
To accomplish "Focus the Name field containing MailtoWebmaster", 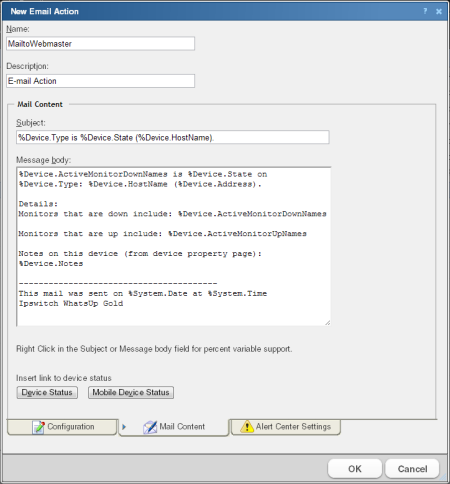I will [100, 44].
